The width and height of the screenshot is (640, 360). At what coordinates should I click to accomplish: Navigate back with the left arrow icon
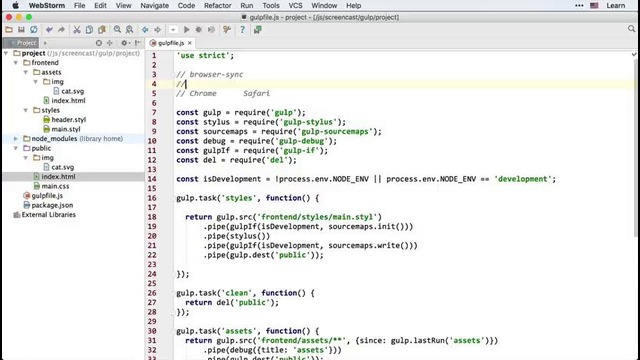pos(145,30)
